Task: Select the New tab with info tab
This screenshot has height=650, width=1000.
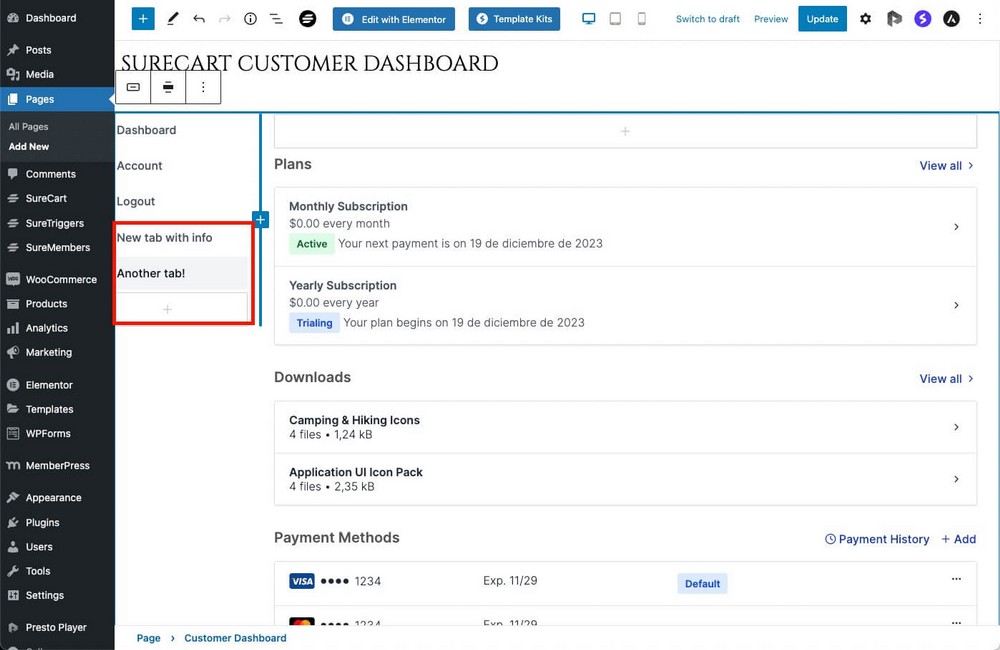Action: [x=164, y=237]
